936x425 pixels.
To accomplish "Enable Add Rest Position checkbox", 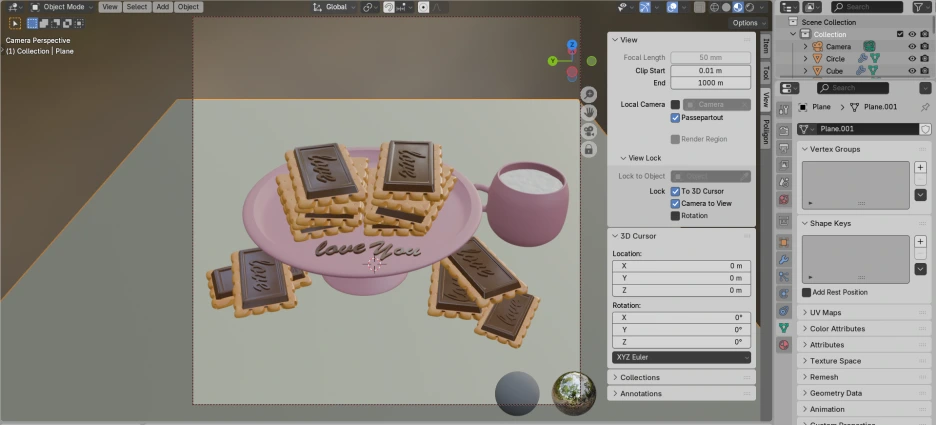I will click(806, 292).
